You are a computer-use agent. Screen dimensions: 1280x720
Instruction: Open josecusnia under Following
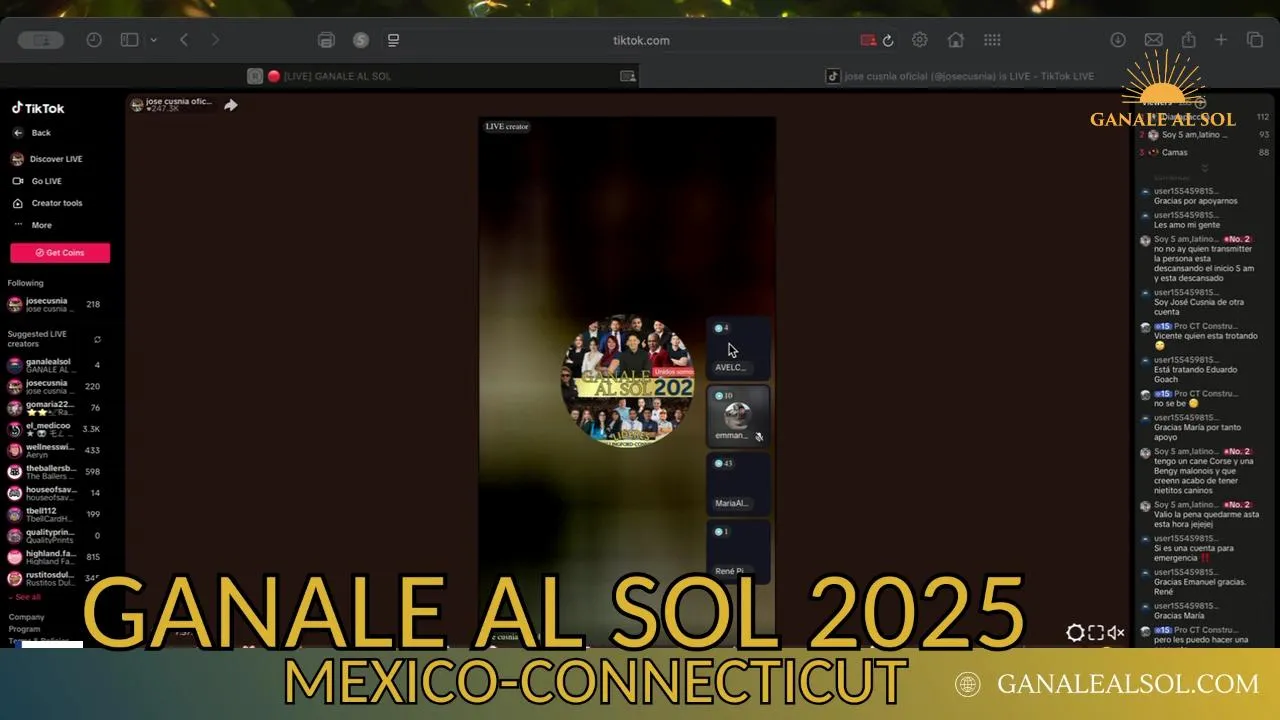(55, 305)
